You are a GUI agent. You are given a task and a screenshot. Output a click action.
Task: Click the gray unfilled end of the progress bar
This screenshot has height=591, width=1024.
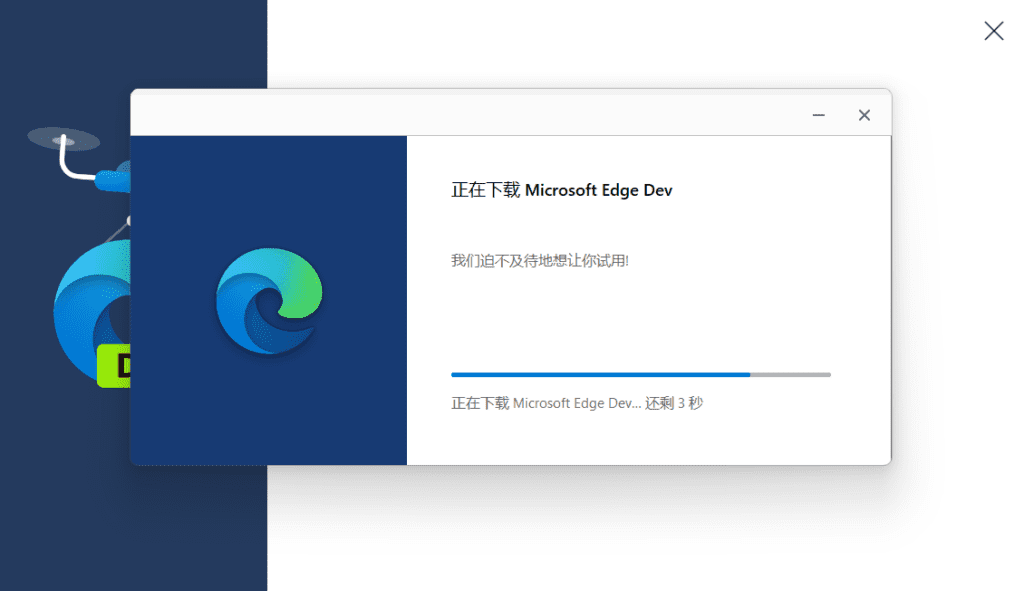tap(790, 375)
